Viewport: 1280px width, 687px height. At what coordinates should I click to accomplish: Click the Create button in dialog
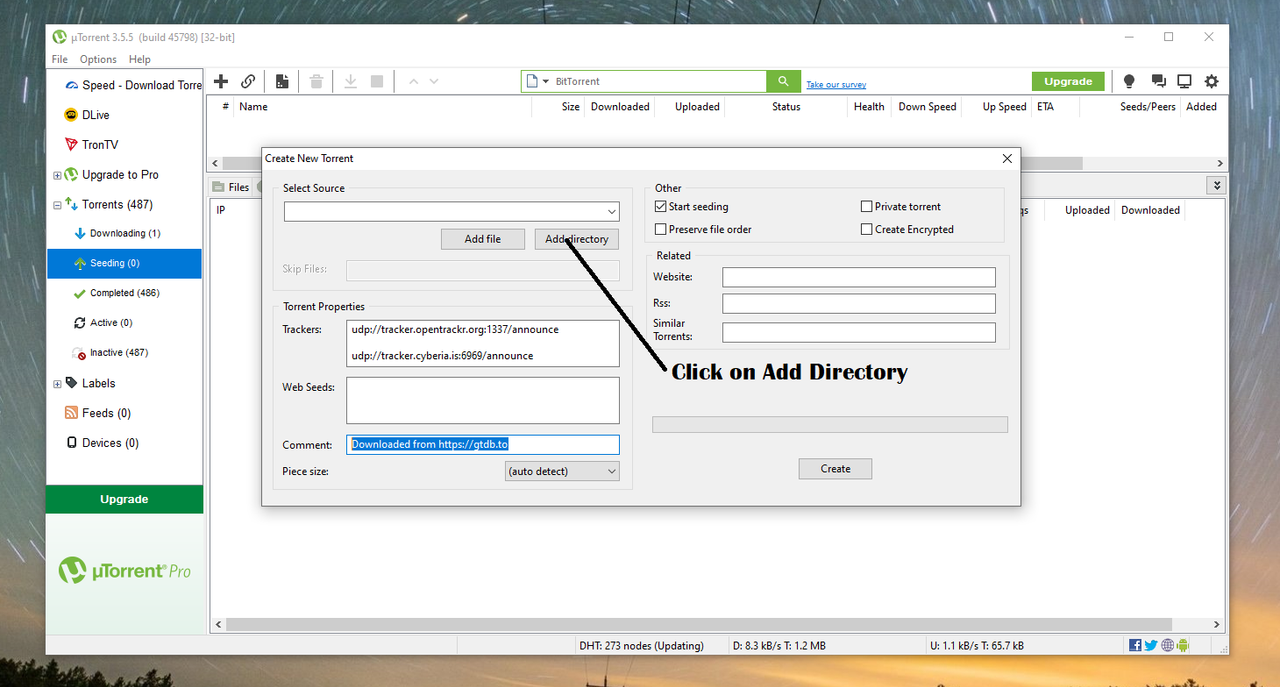click(836, 468)
